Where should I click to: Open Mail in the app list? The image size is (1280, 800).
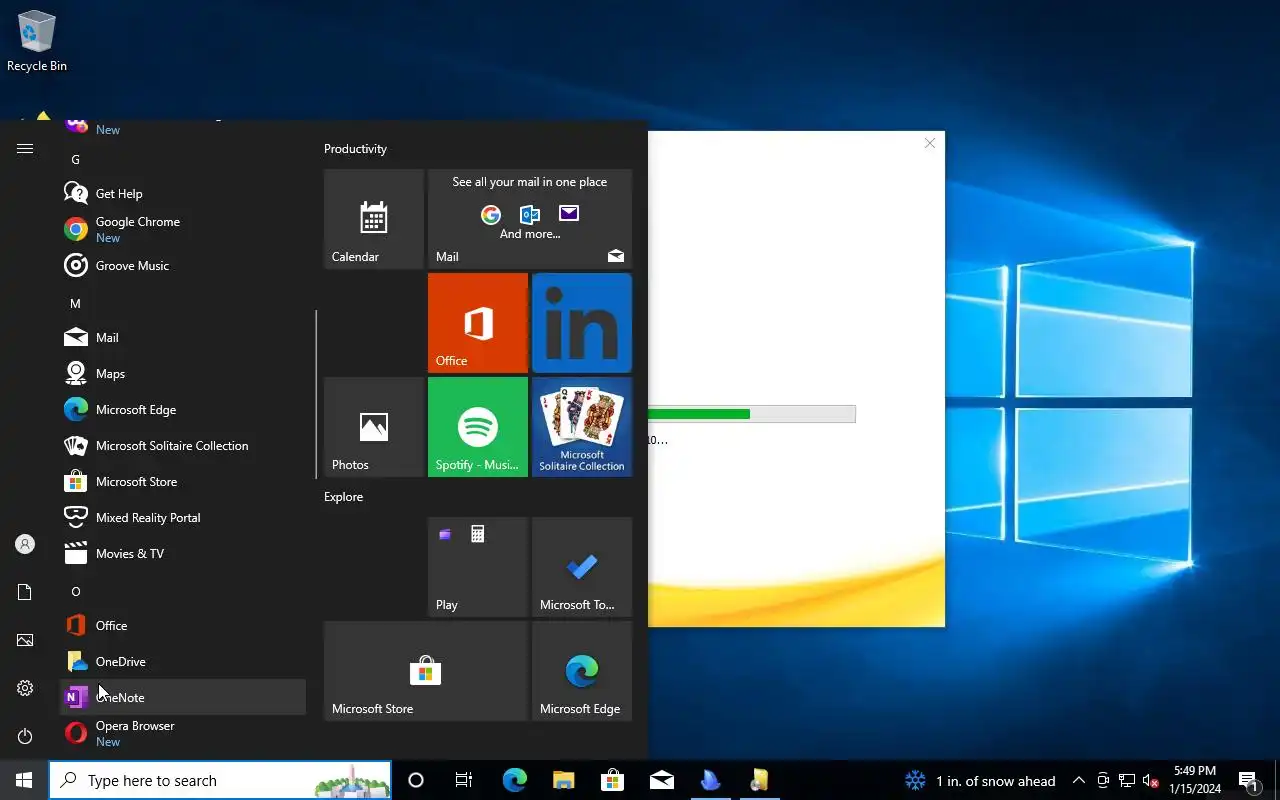[183, 338]
